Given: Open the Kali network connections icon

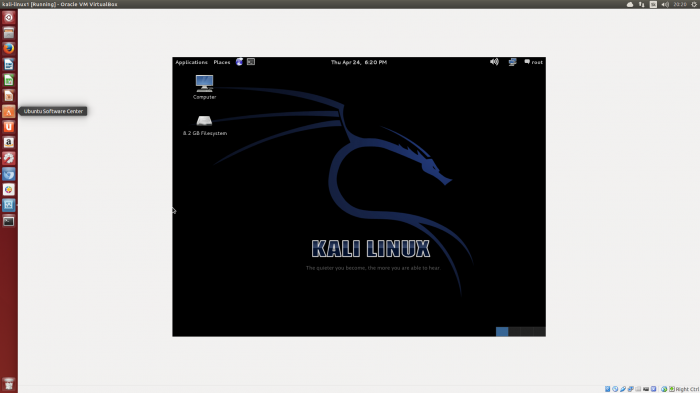Looking at the screenshot, I should (512, 62).
